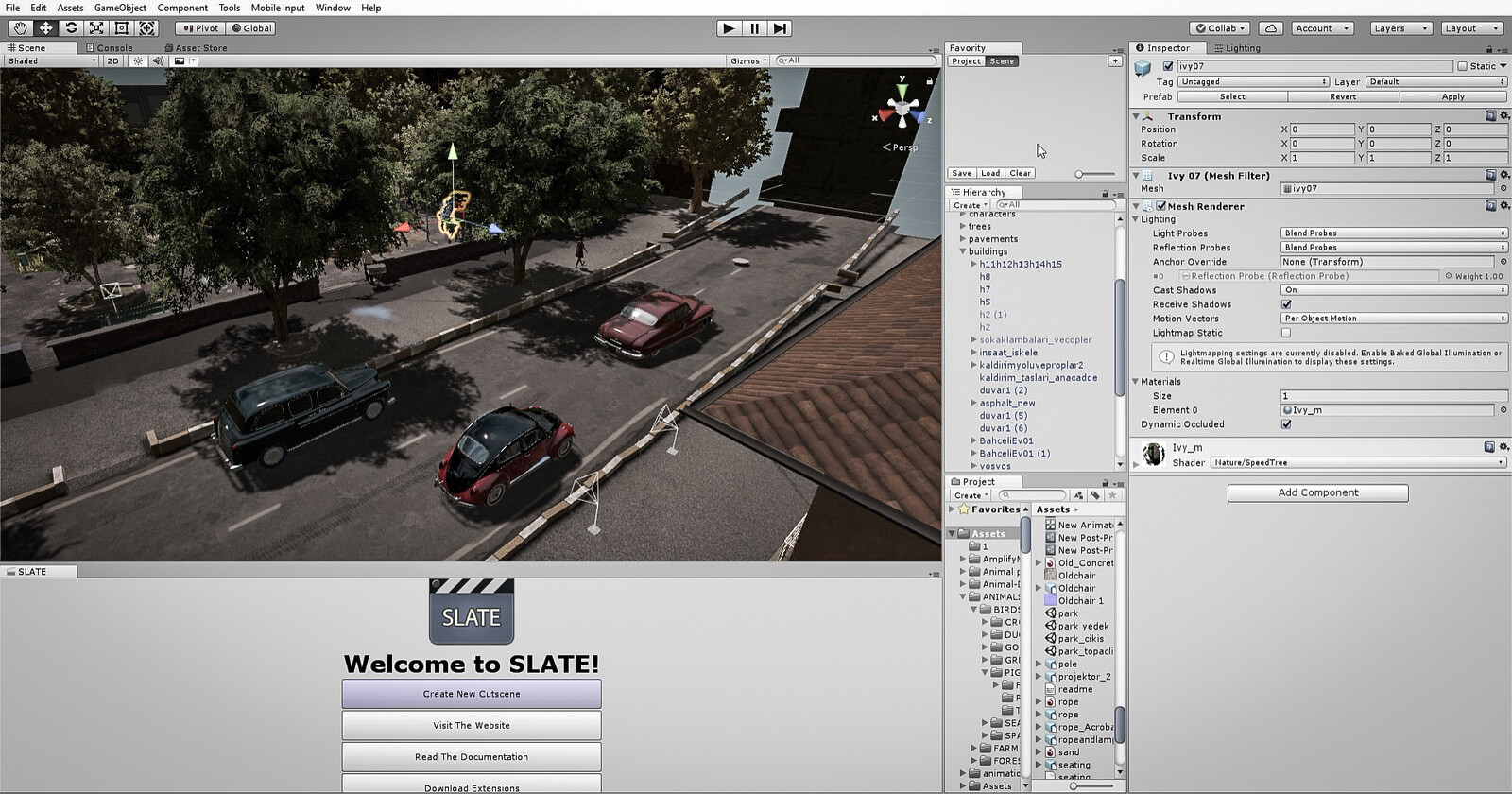Open the GameObject menu
1512x794 pixels.
click(120, 8)
